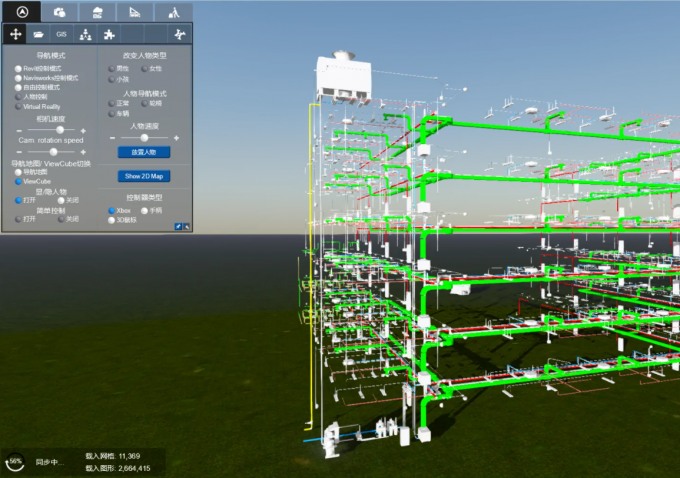The height and width of the screenshot is (478, 680).
Task: Click the 载入网格: 11,369 readout
Action: [x=113, y=456]
